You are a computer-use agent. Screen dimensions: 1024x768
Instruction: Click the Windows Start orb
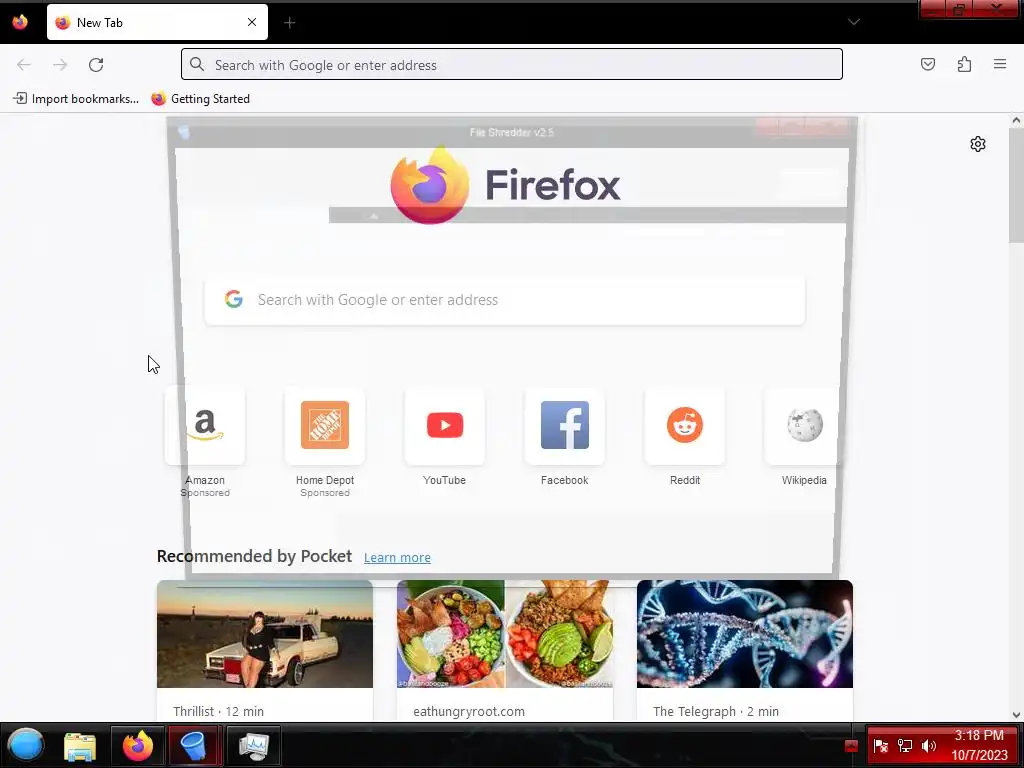[x=25, y=745]
